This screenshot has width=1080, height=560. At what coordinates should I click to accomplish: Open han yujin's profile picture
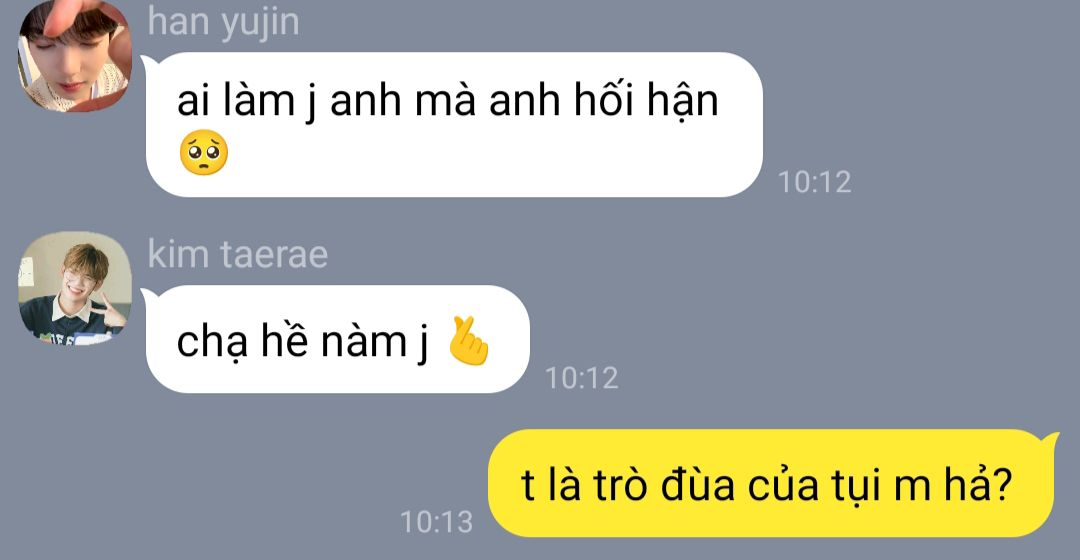tap(74, 56)
